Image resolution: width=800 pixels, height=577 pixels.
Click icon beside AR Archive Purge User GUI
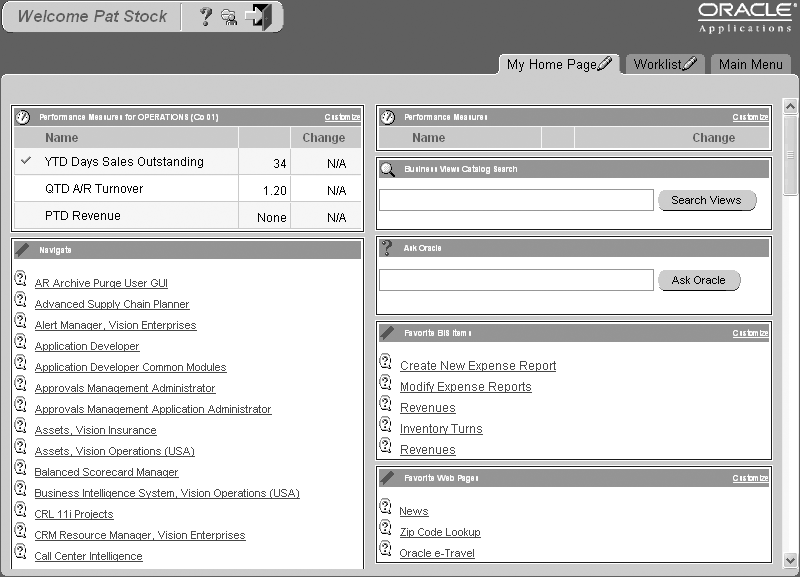coord(20,279)
